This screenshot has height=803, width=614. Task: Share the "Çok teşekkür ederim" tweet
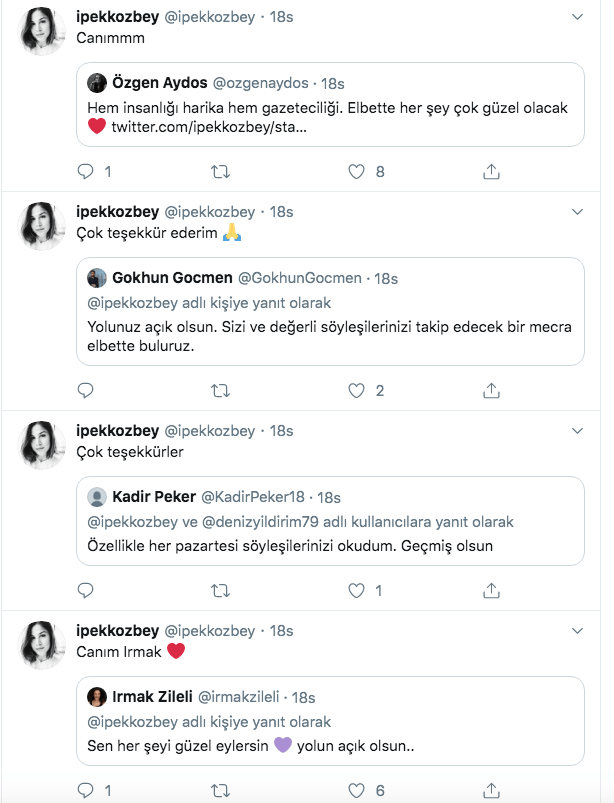[489, 390]
